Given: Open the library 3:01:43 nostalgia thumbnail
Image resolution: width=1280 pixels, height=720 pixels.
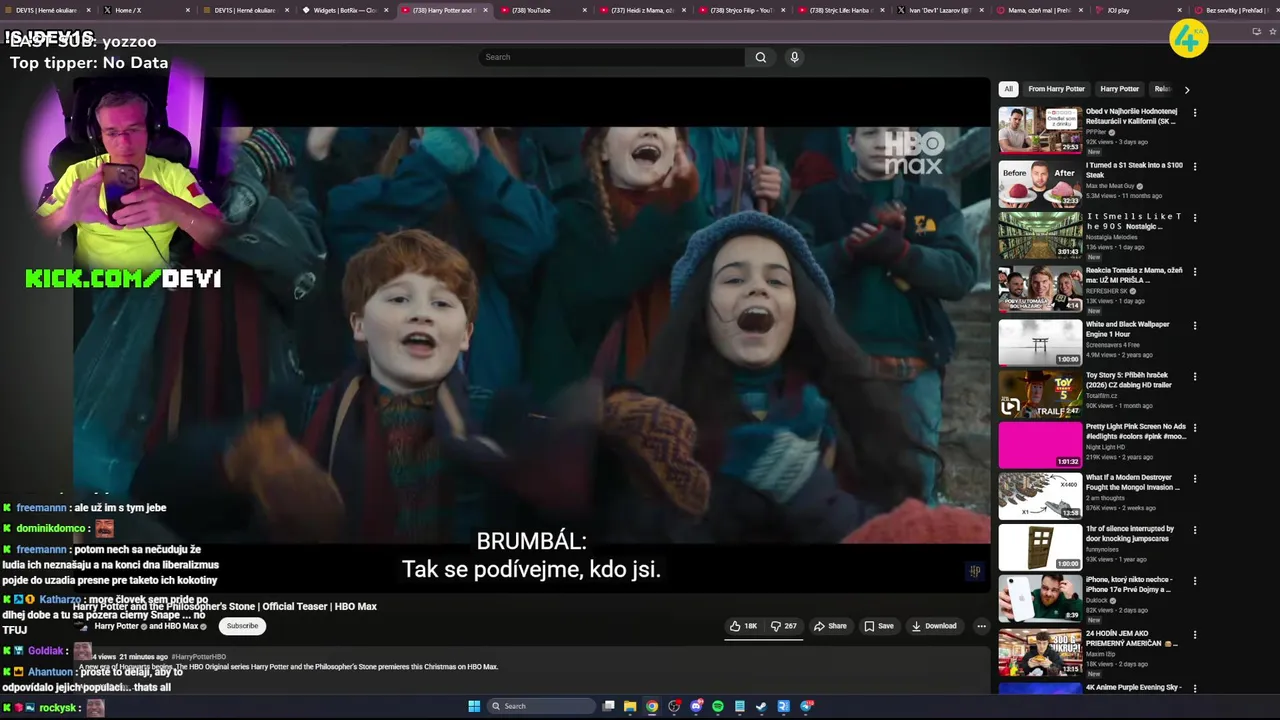Looking at the screenshot, I should click(x=1040, y=235).
